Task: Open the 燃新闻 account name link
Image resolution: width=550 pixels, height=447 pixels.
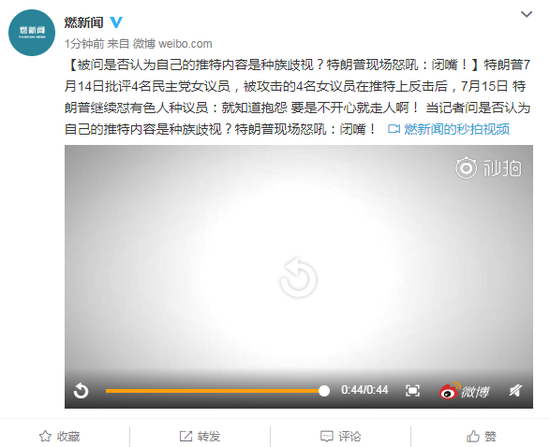Action: [x=83, y=23]
